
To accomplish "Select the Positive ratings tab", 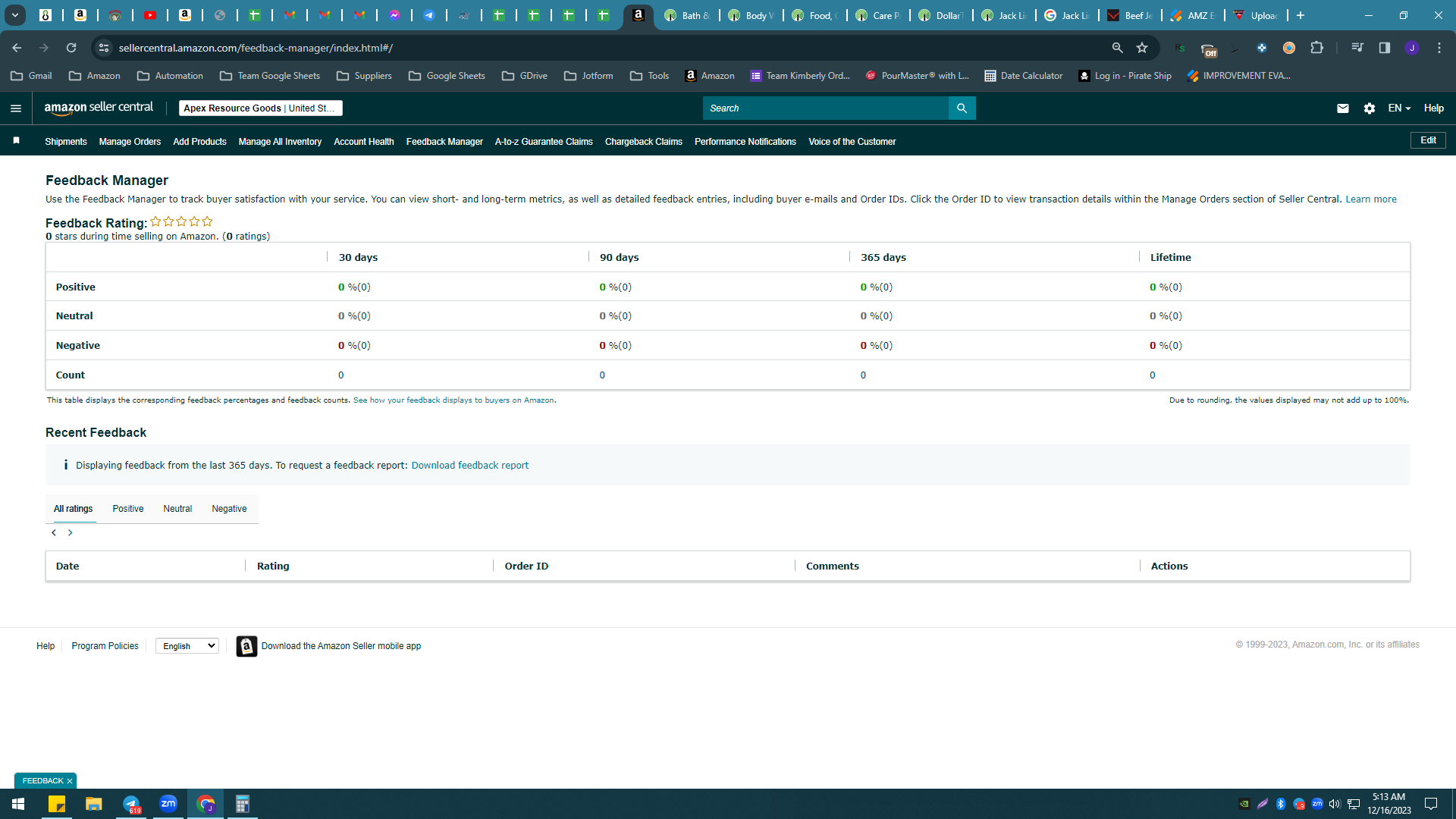I will (x=128, y=509).
